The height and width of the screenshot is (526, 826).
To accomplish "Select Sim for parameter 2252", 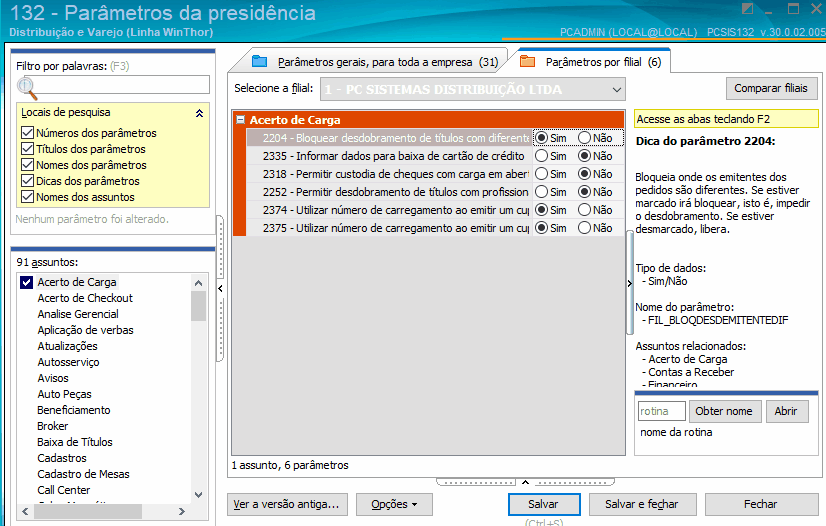I will [541, 192].
